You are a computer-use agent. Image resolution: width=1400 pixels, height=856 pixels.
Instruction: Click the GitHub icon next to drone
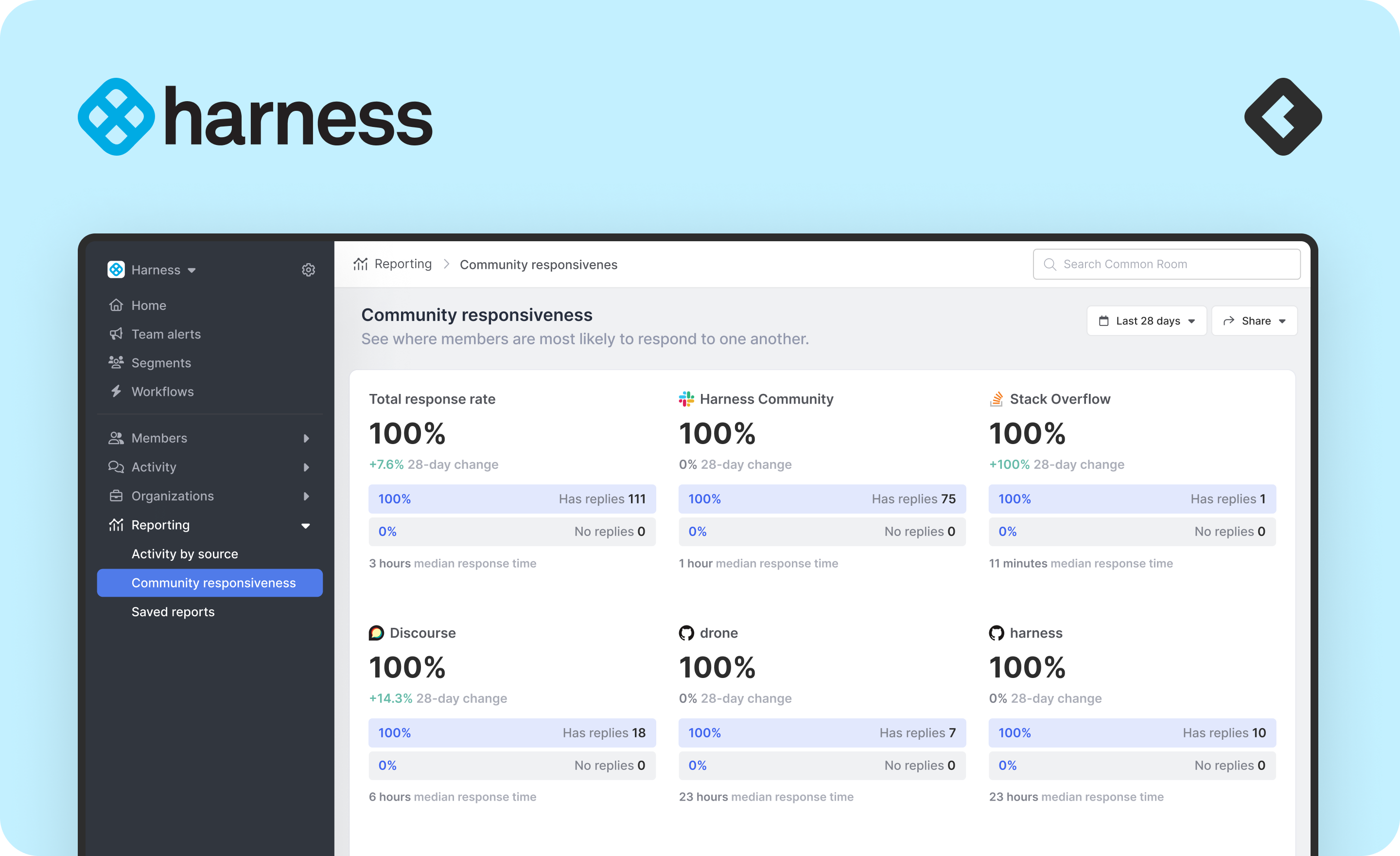pos(686,633)
